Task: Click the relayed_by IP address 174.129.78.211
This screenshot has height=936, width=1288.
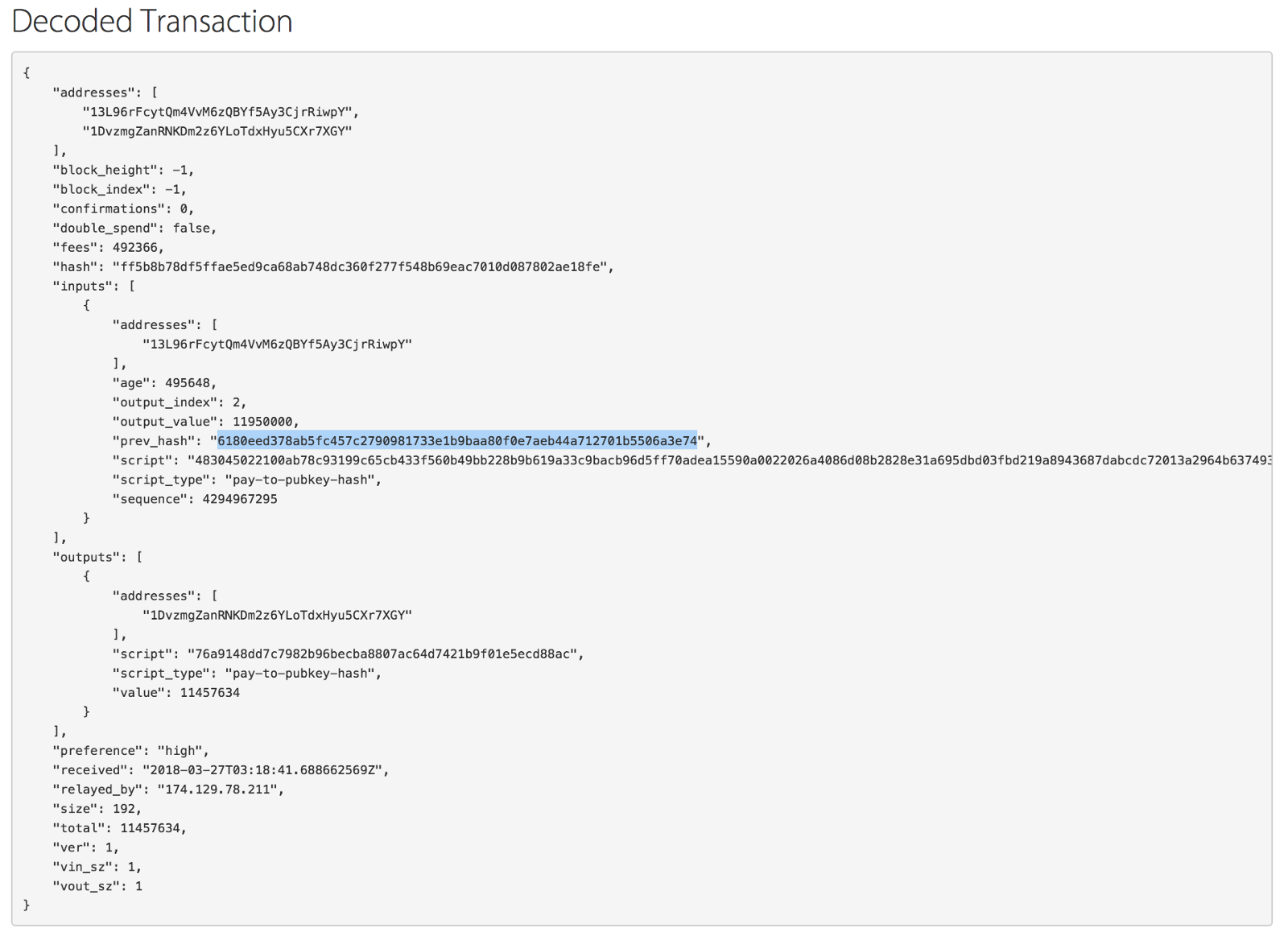Action: (220, 789)
